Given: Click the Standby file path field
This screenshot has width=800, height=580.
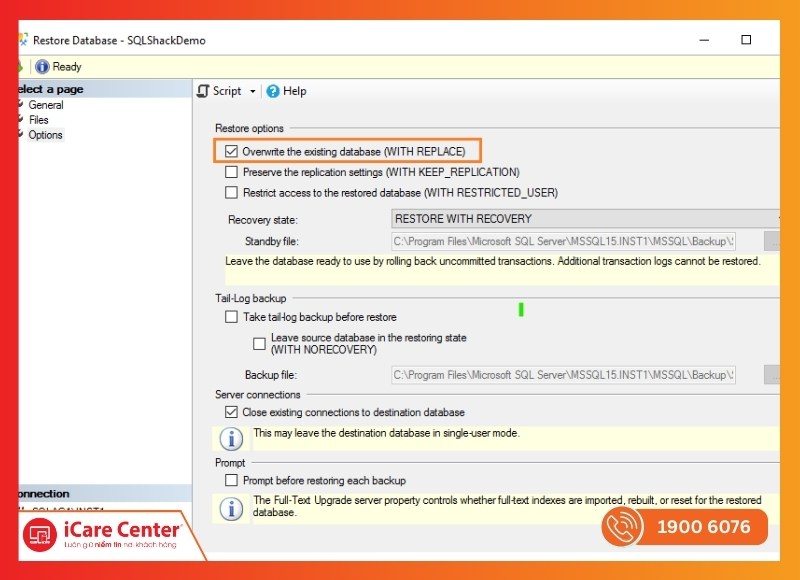Looking at the screenshot, I should [563, 241].
